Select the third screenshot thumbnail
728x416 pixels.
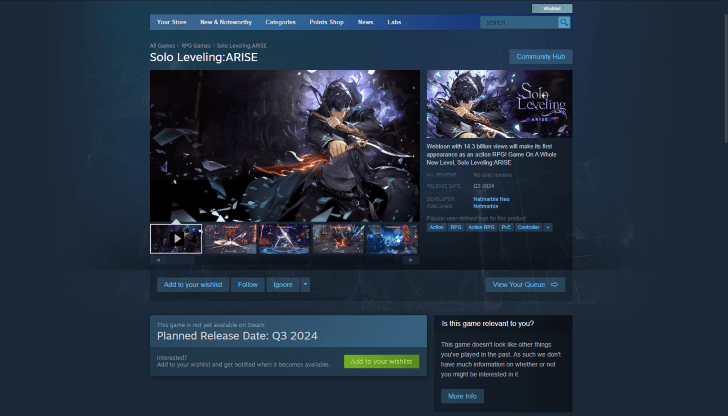284,239
